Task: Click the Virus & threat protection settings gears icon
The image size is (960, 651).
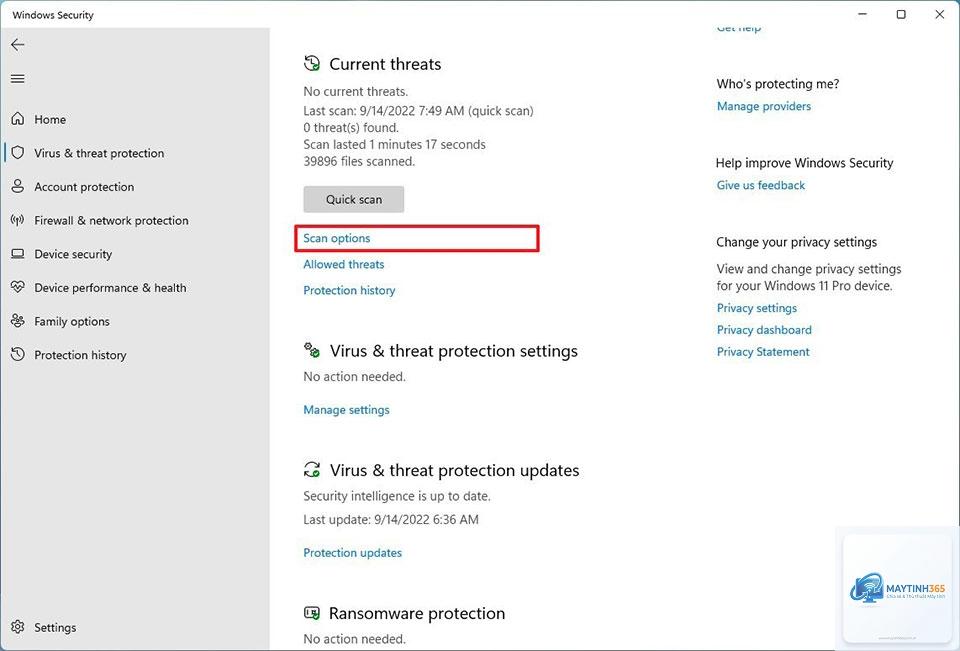Action: [x=312, y=350]
